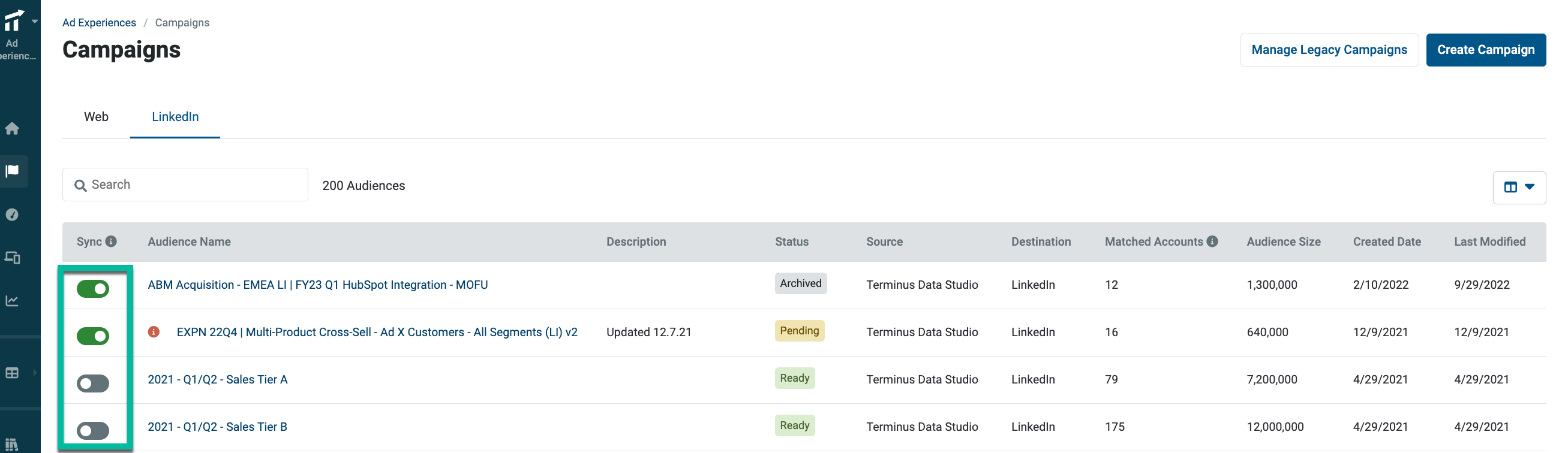Click the 'Updated 12.7.21' description cell
The width and height of the screenshot is (1568, 453).
(649, 332)
